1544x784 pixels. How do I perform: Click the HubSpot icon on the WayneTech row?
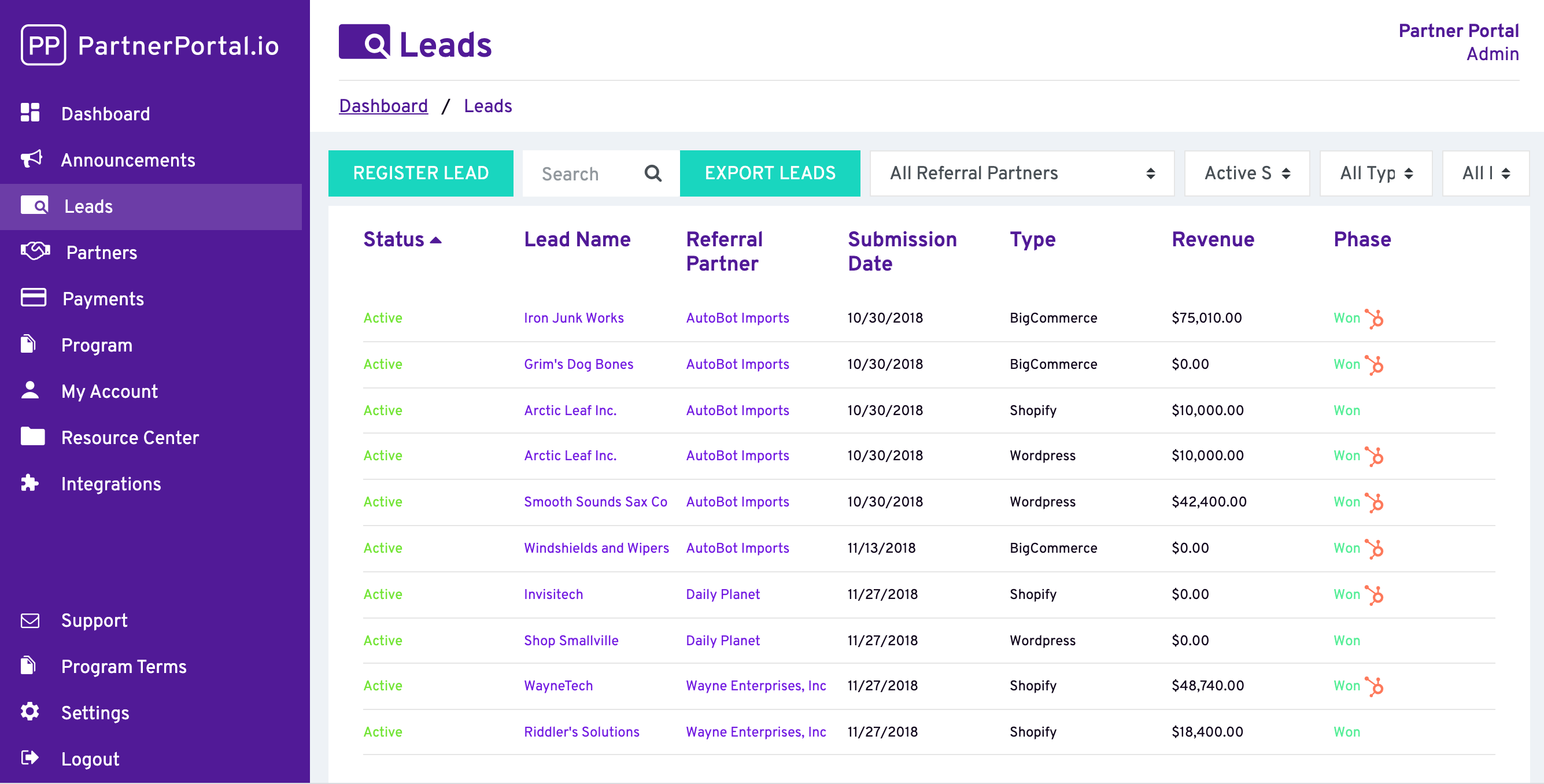click(1375, 686)
